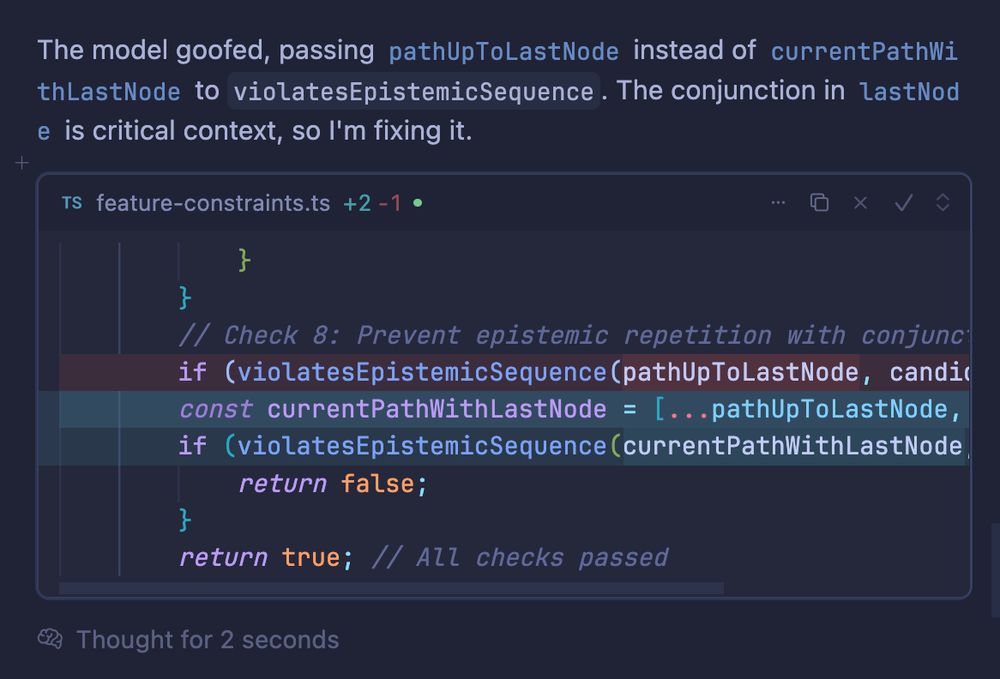Click the pathUpToLastNode inline code reference
Viewport: 1000px width, 679px height.
point(503,51)
